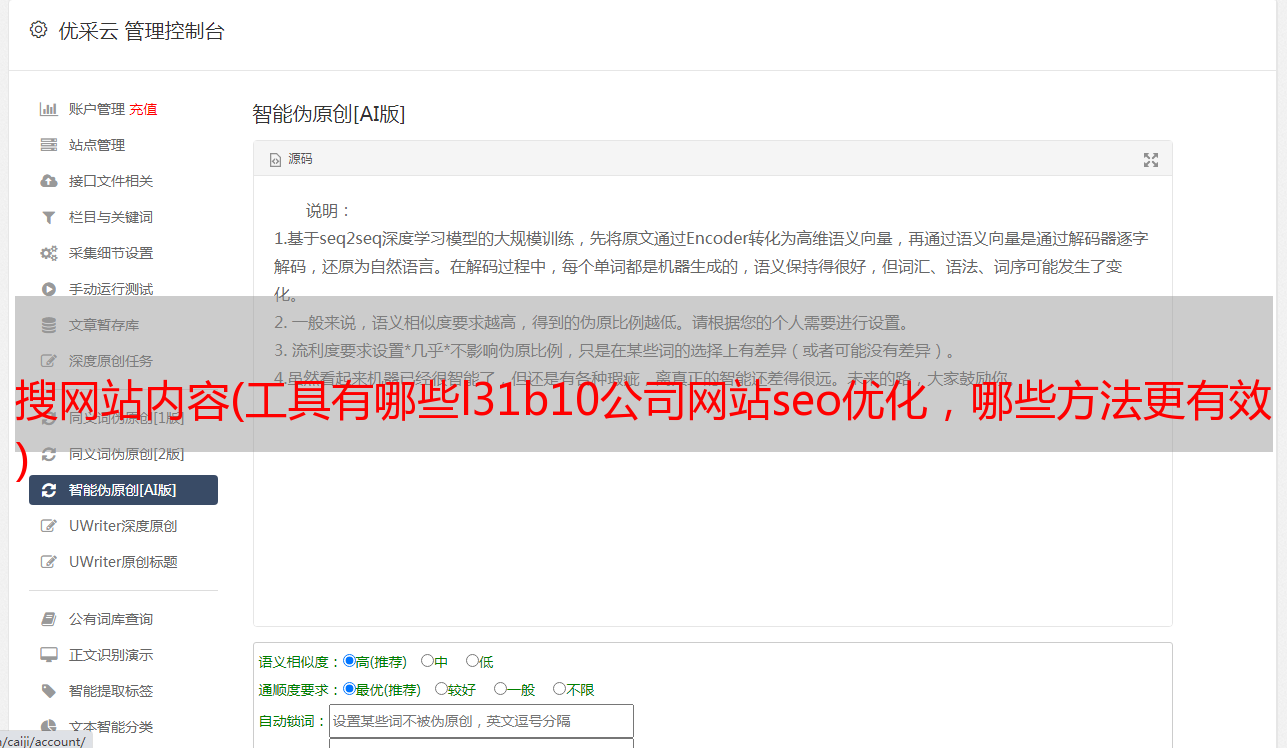This screenshot has width=1287, height=748.
Task: Open UWriter深度原创 in the sidebar
Action: click(123, 526)
